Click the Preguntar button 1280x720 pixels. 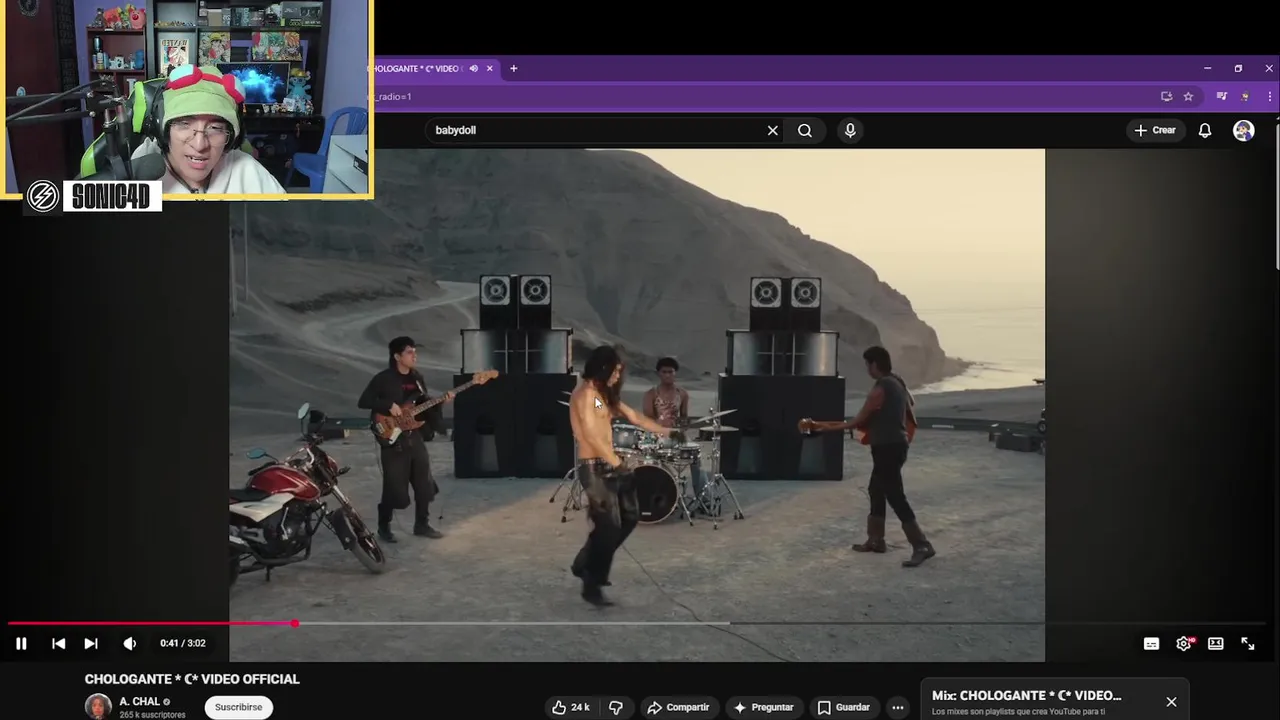[763, 707]
